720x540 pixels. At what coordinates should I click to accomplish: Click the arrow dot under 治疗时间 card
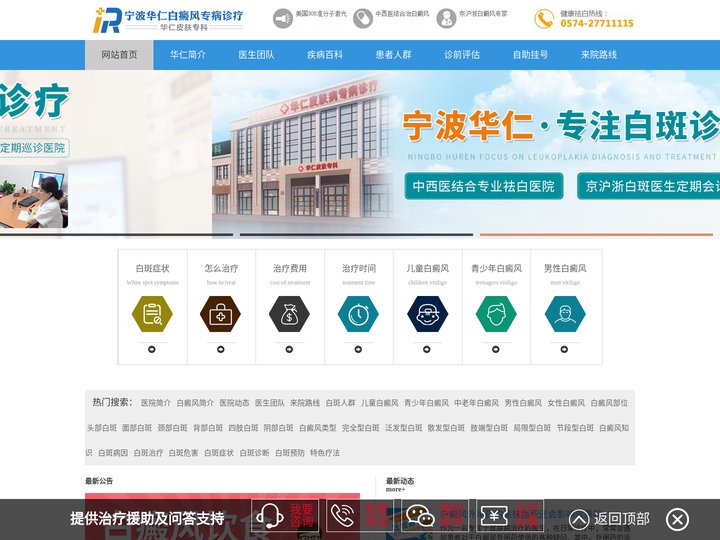point(358,349)
